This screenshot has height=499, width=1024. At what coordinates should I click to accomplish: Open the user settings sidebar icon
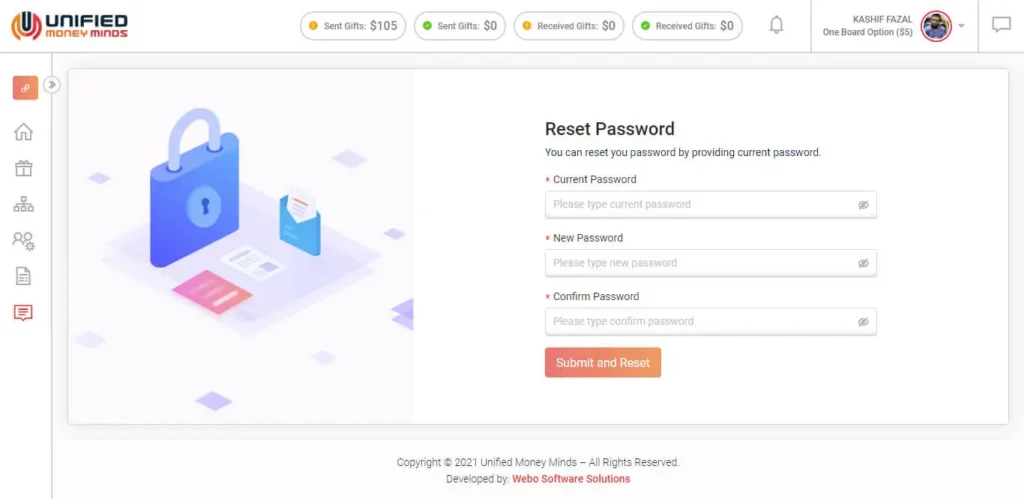(x=23, y=240)
